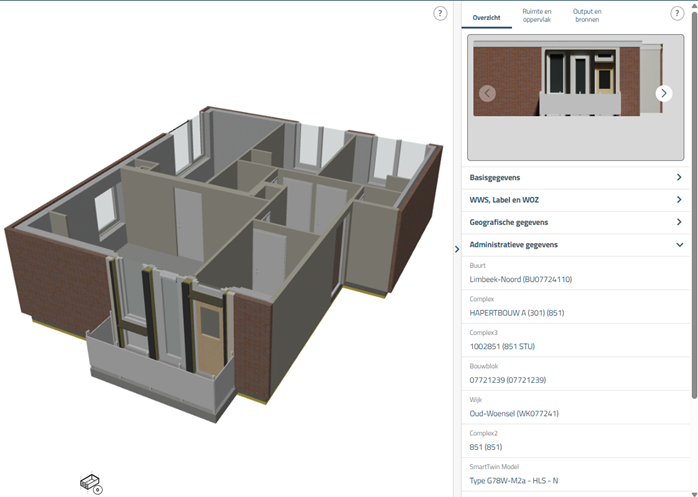Click the Oud-Woensel (WK077241) value
The height and width of the screenshot is (497, 698).
514,413
